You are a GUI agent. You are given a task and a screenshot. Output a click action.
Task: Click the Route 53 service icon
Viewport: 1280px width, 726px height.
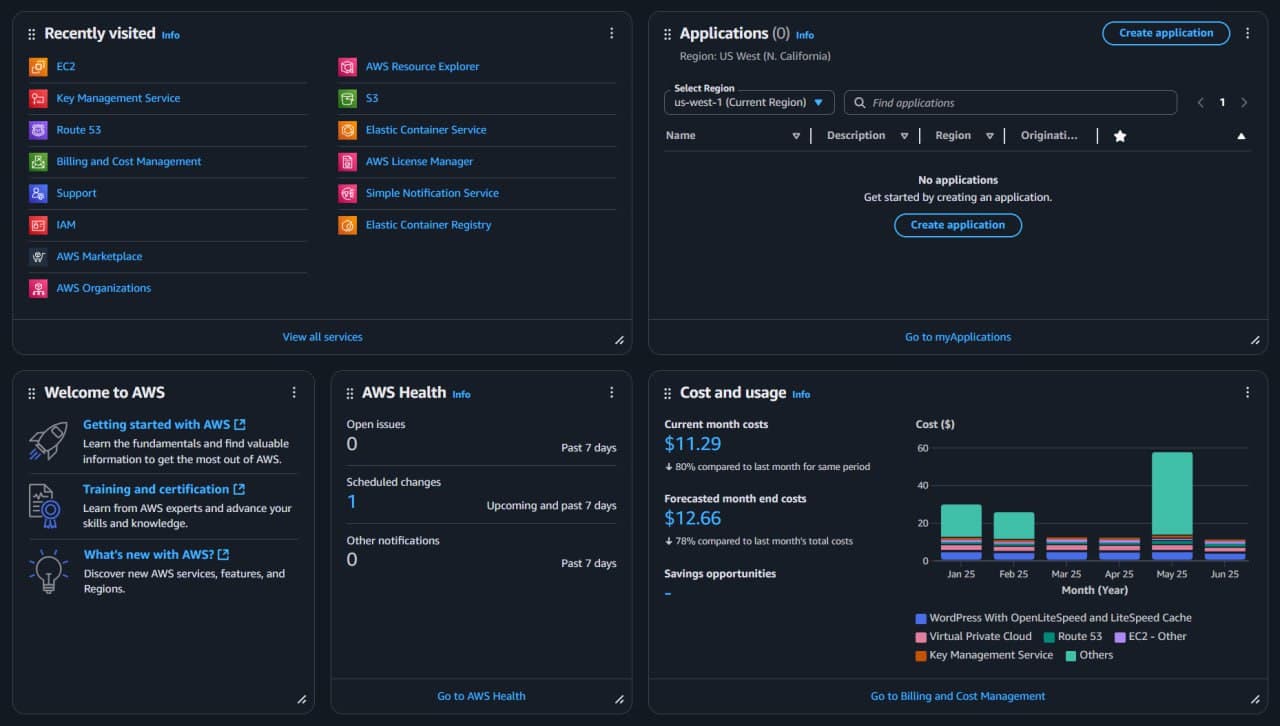tap(38, 130)
